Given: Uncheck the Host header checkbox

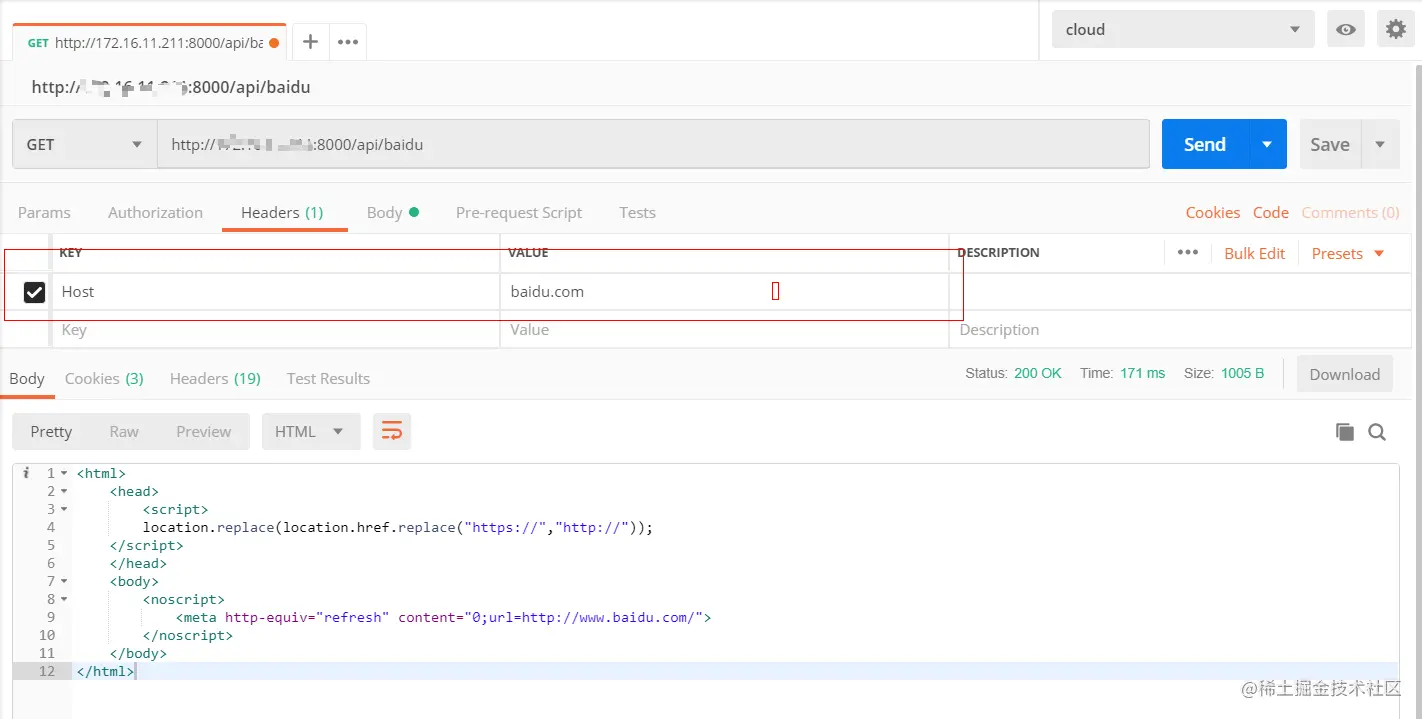Looking at the screenshot, I should (35, 292).
